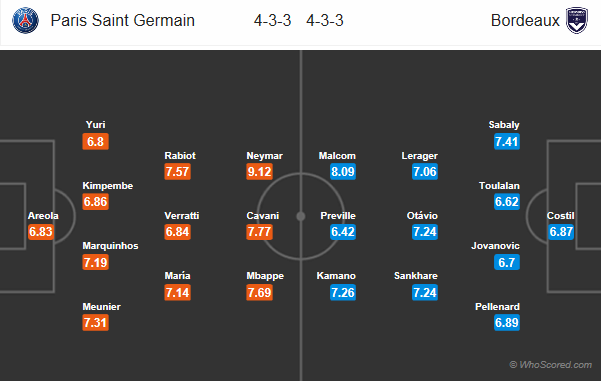Click Costil's 6.87 goalkeeper rating badge
The image size is (601, 381).
pos(561,232)
